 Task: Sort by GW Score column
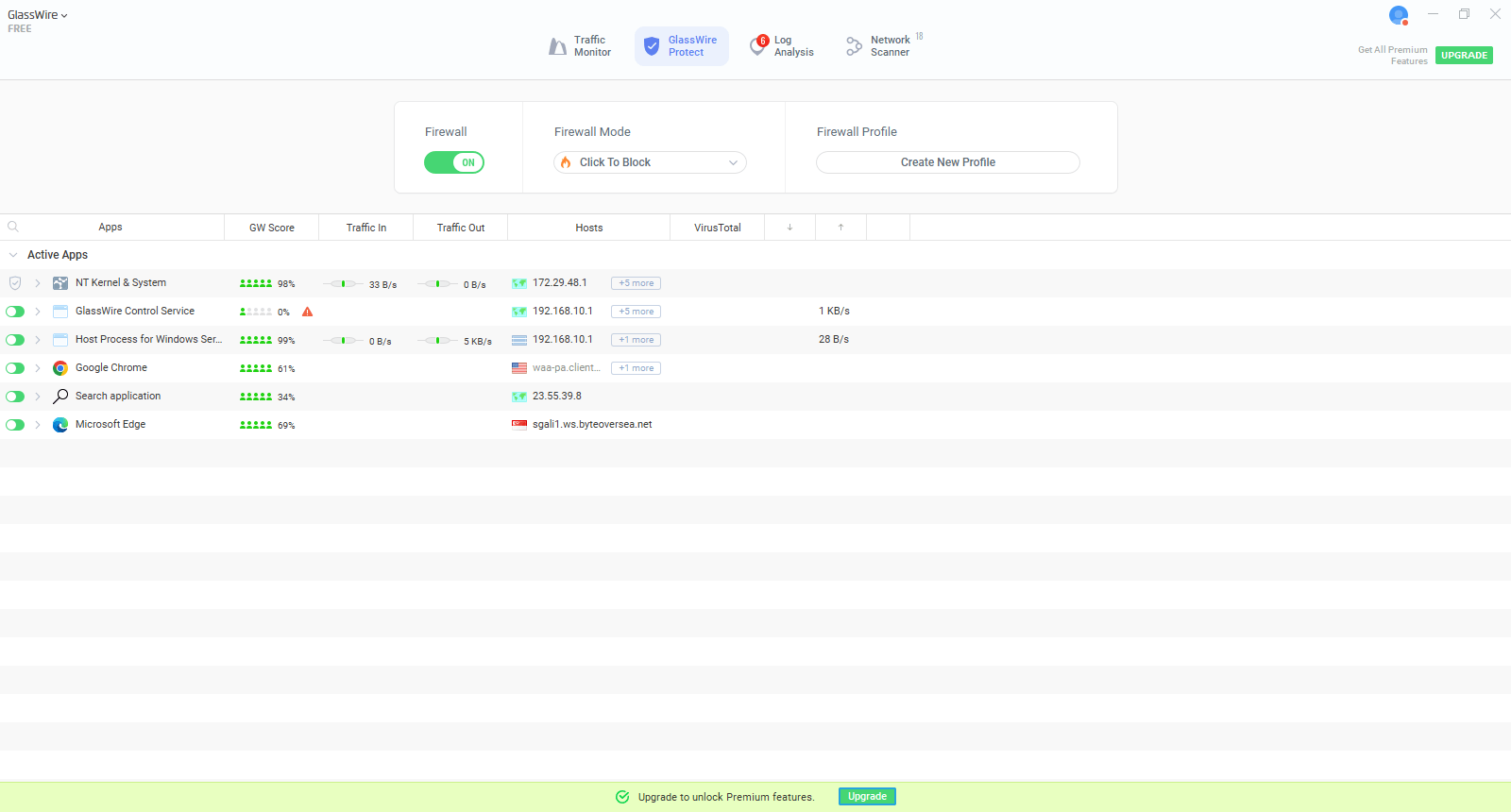click(x=272, y=228)
